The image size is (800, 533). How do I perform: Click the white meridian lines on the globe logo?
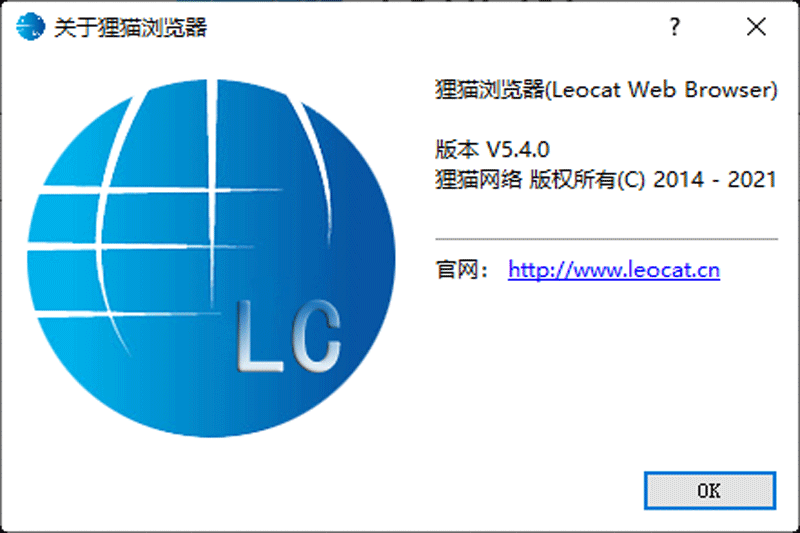(212, 194)
